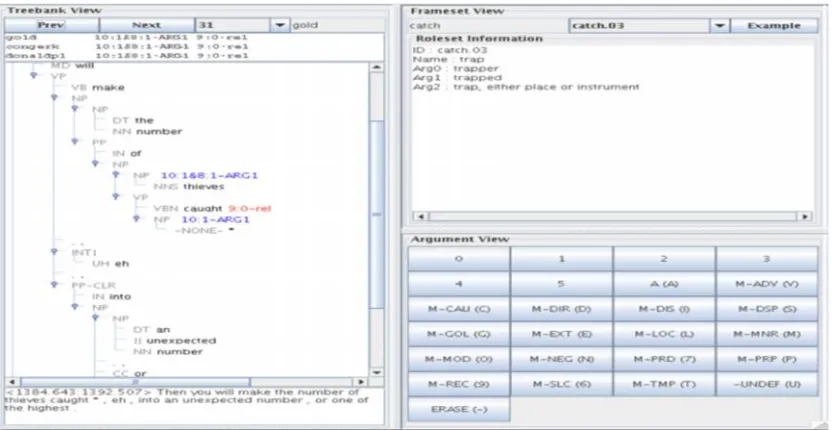Click Roleset Information scroll right arrow
The image size is (832, 430).
(805, 216)
